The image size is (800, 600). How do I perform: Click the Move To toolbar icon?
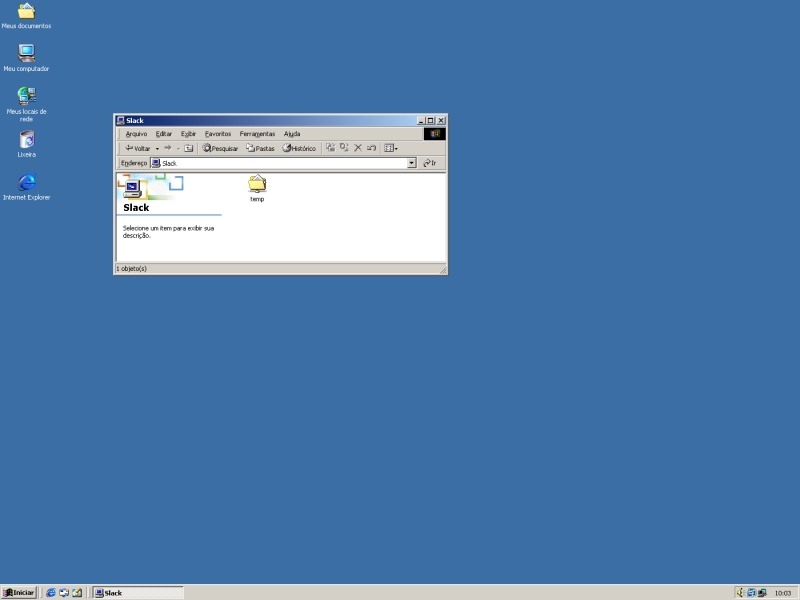[x=331, y=148]
